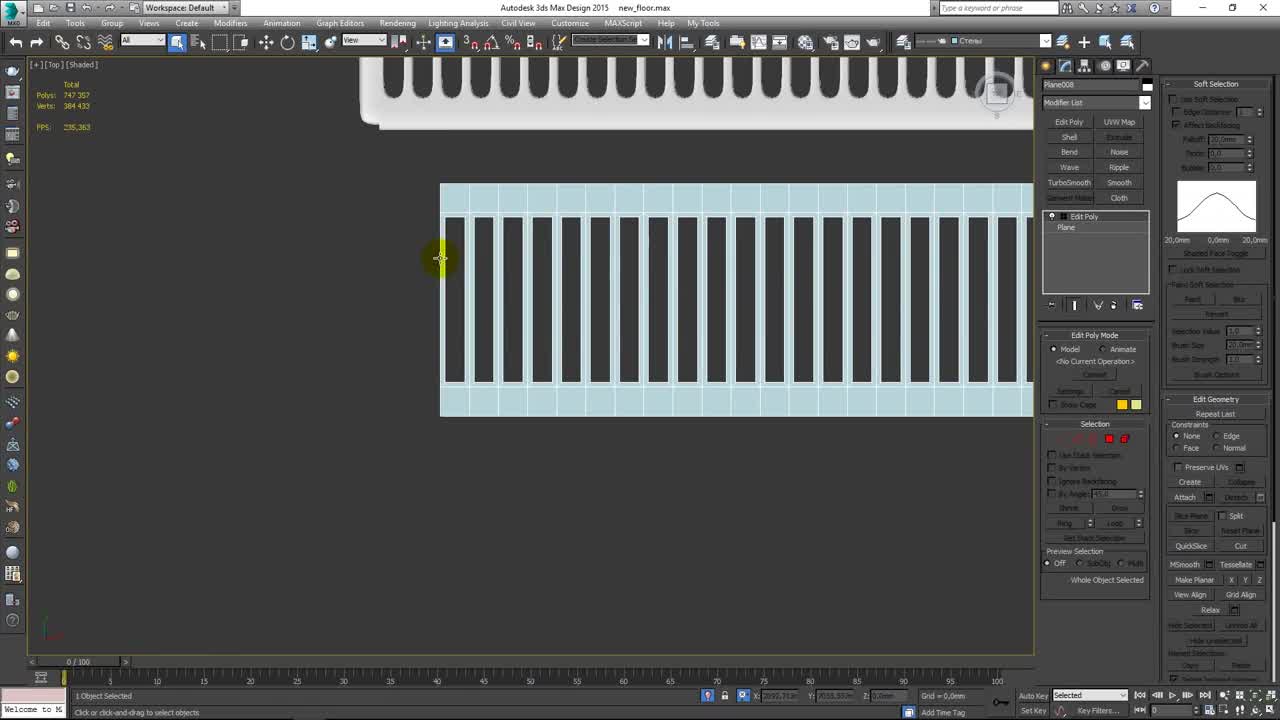Viewport: 1280px width, 720px height.
Task: Activate the Bind to Space Warp tool
Action: (x=105, y=42)
